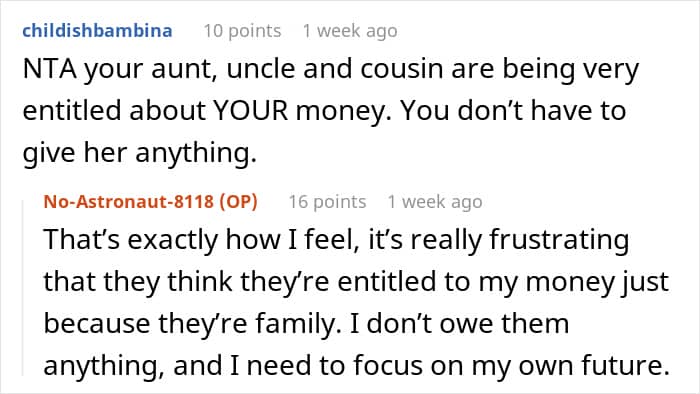Click the "10 points" score label

pos(242,31)
